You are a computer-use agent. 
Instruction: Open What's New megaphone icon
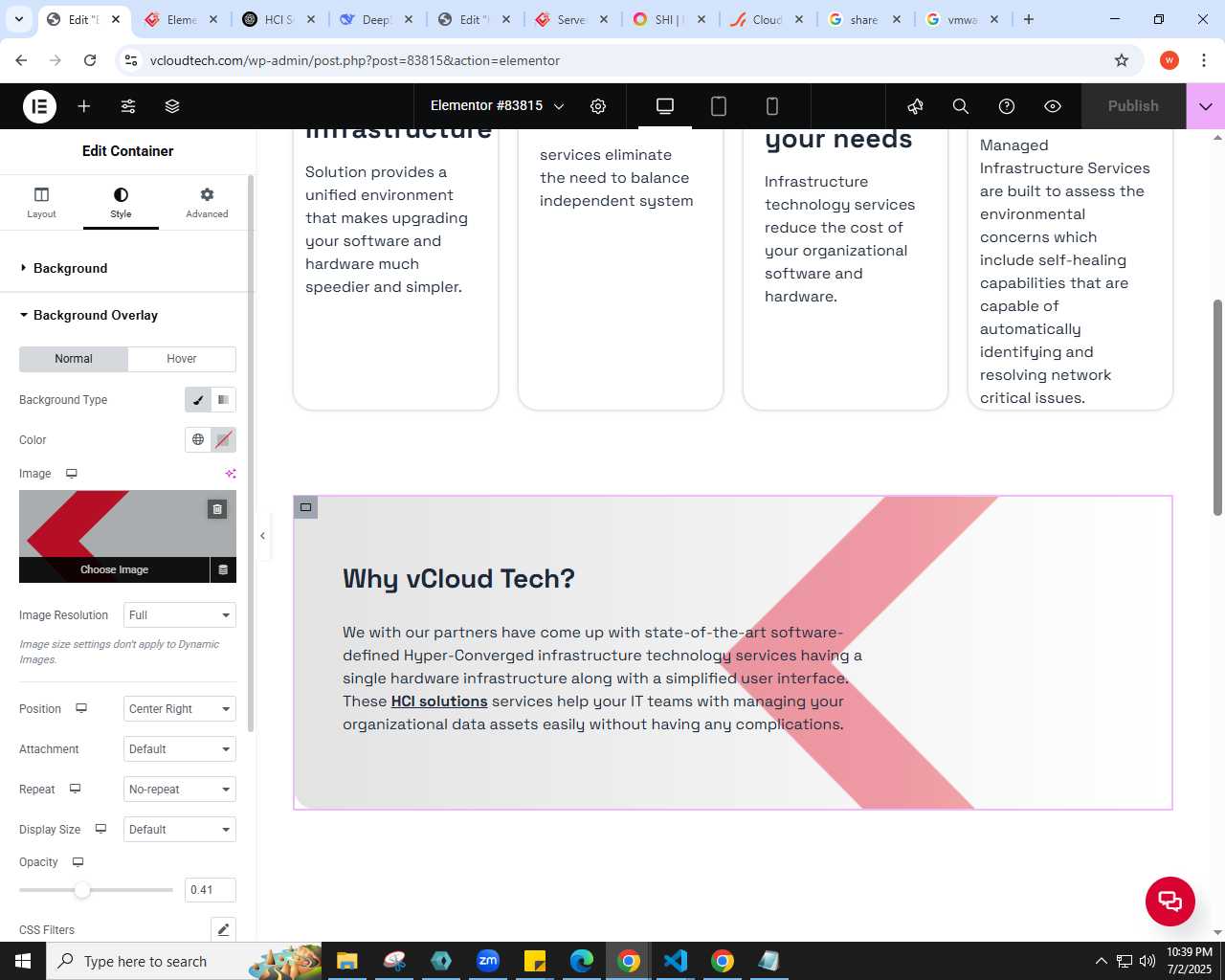[916, 106]
